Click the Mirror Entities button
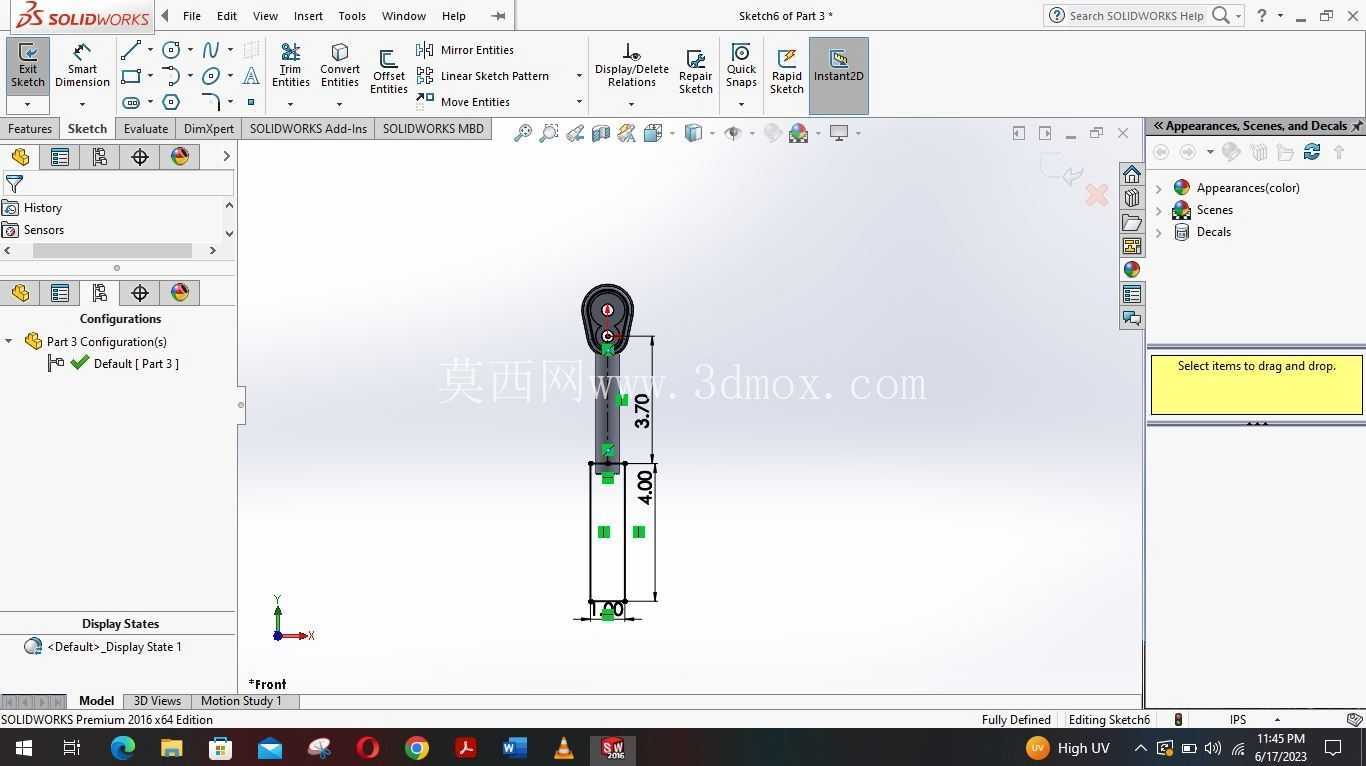This screenshot has height=766, width=1366. [x=465, y=50]
